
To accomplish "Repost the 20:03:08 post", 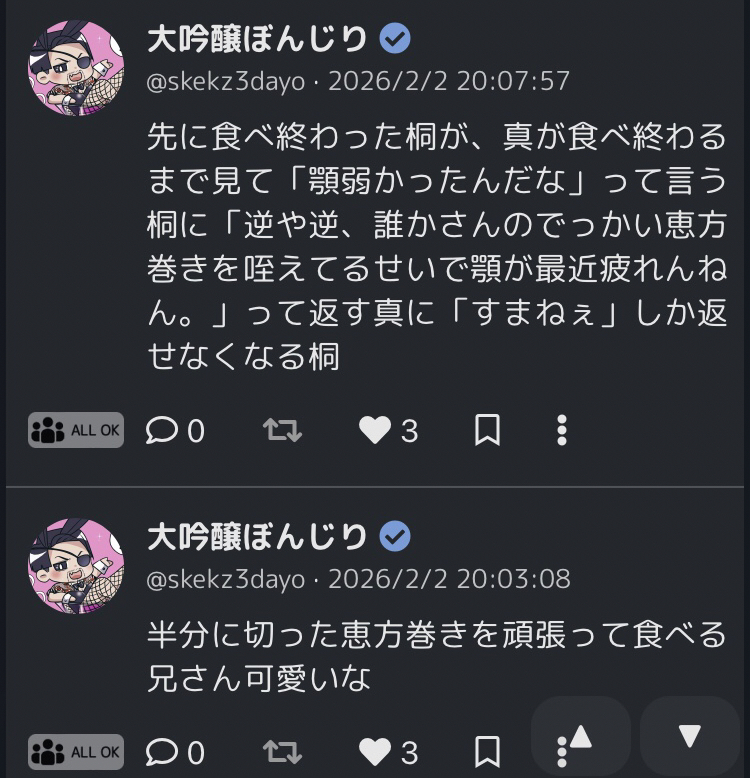I will 282,752.
